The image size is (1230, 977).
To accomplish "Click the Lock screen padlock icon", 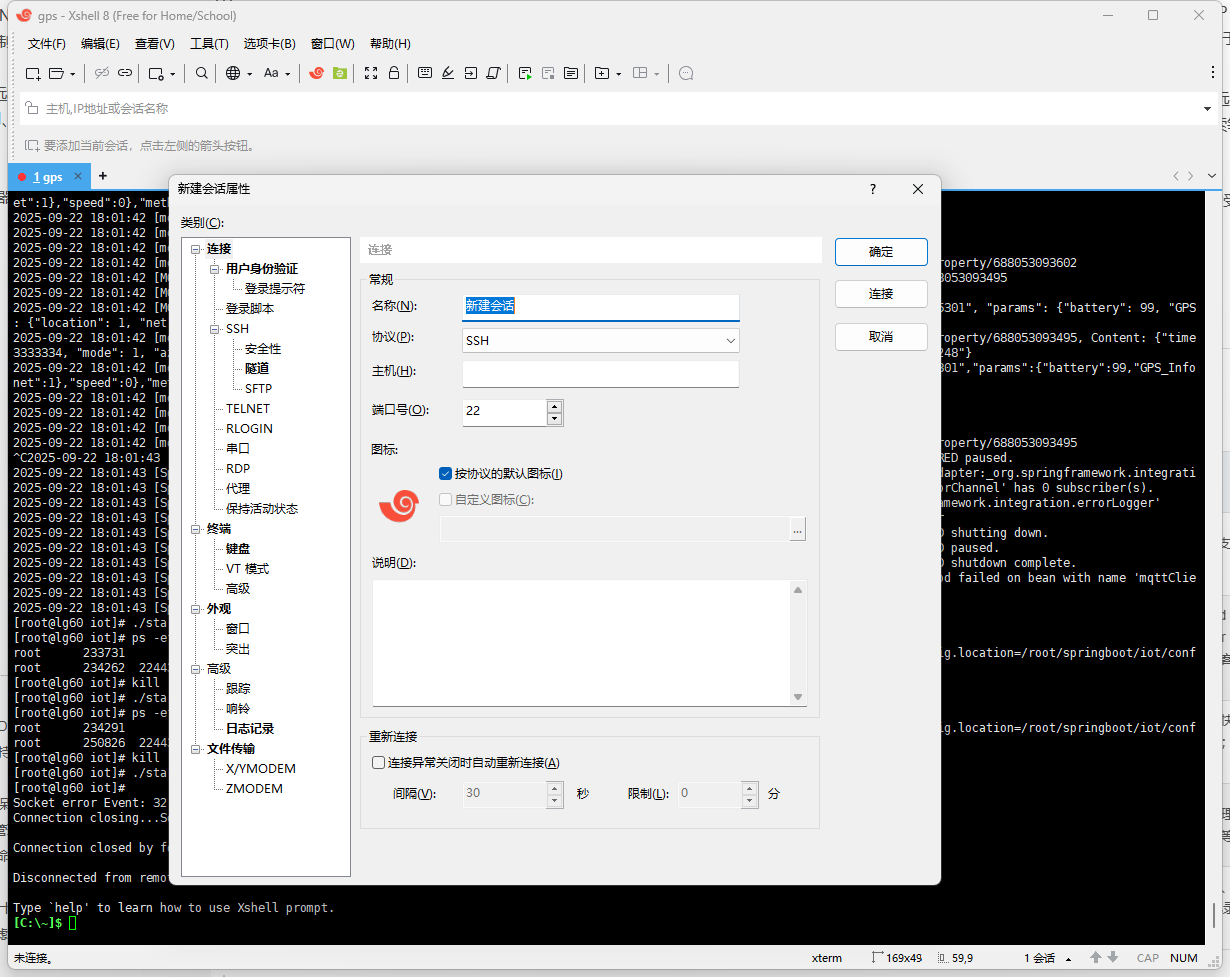I will coord(394,73).
